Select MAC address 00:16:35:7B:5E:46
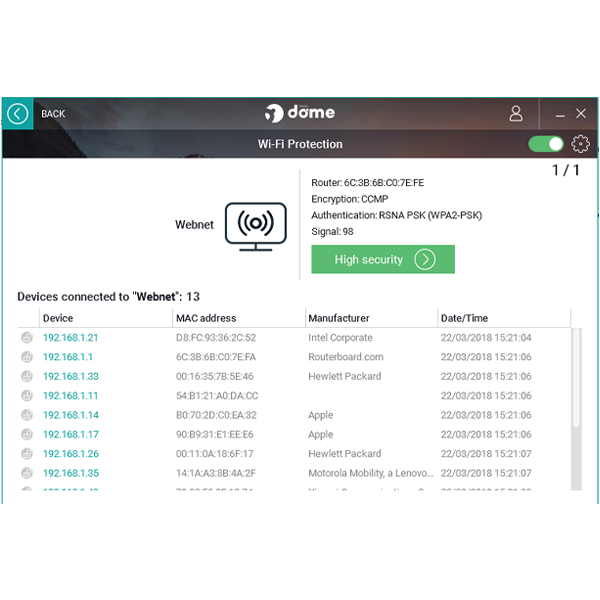The width and height of the screenshot is (600, 600). (x=215, y=377)
